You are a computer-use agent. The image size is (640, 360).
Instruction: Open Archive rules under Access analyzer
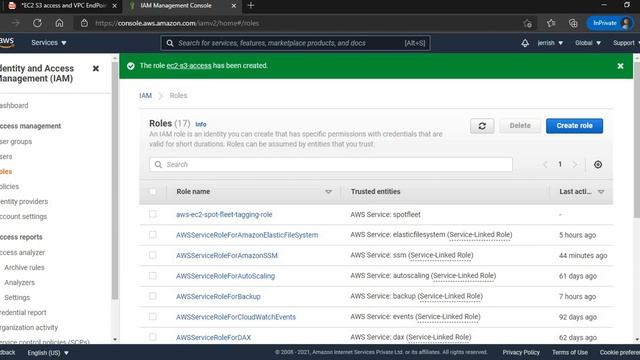(24, 267)
